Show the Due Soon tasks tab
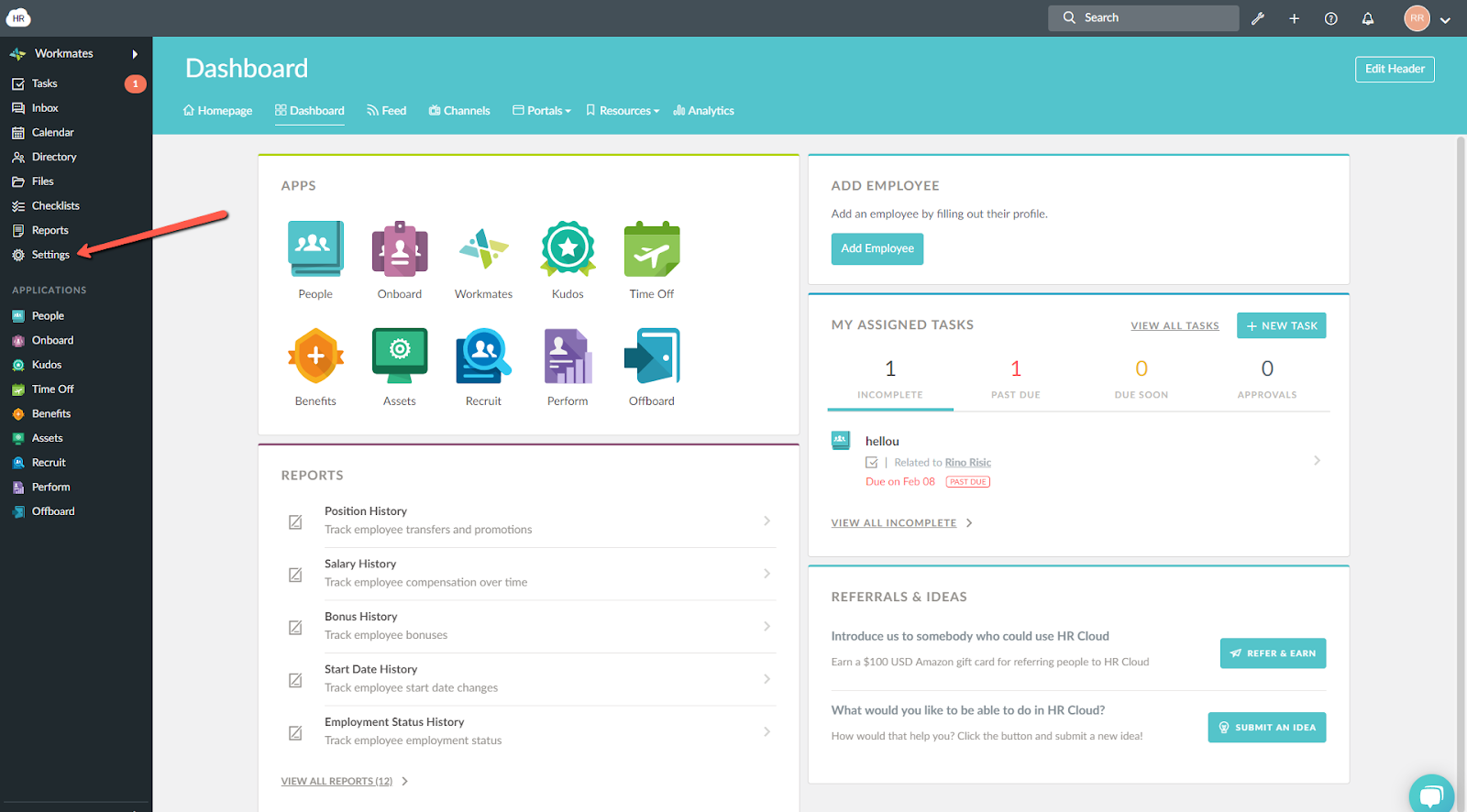Image resolution: width=1467 pixels, height=812 pixels. coord(1142,379)
